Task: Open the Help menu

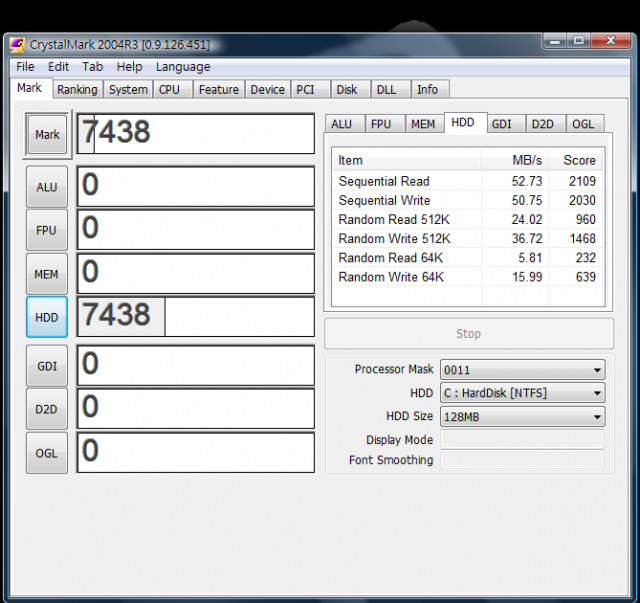Action: [x=129, y=67]
